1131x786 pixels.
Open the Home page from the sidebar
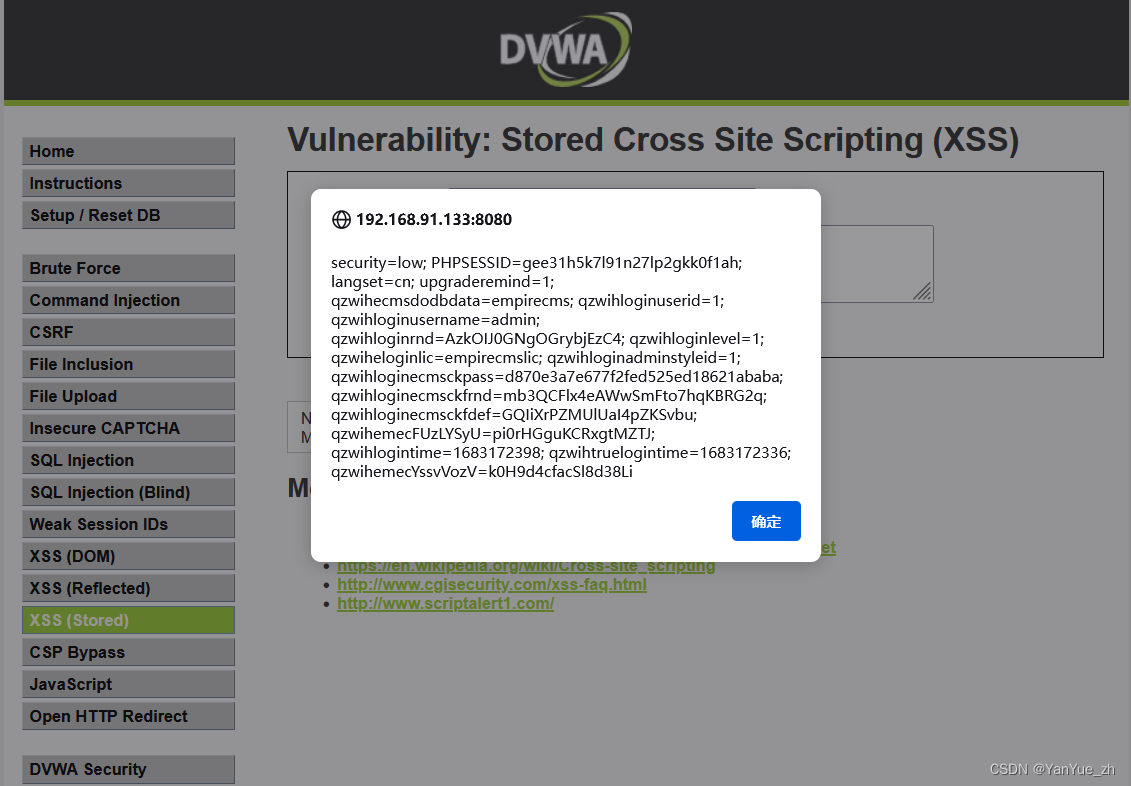point(128,151)
